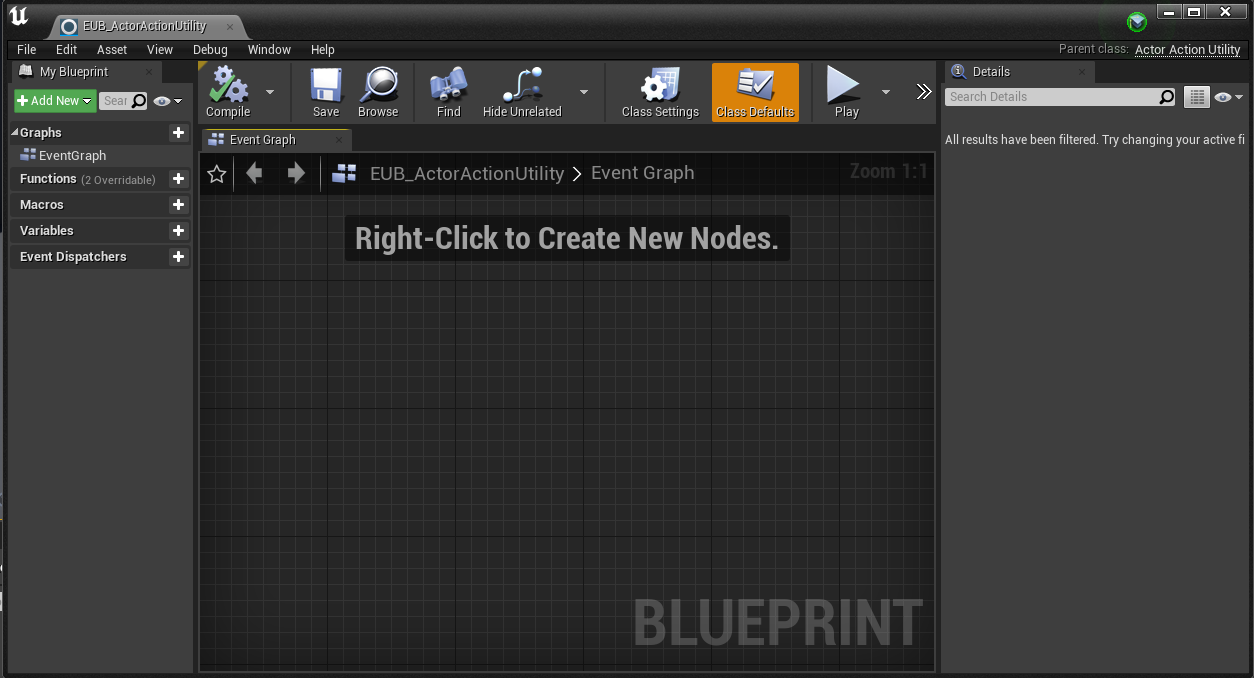Click the Find toolbar button
1254x678 pixels.
(x=449, y=92)
